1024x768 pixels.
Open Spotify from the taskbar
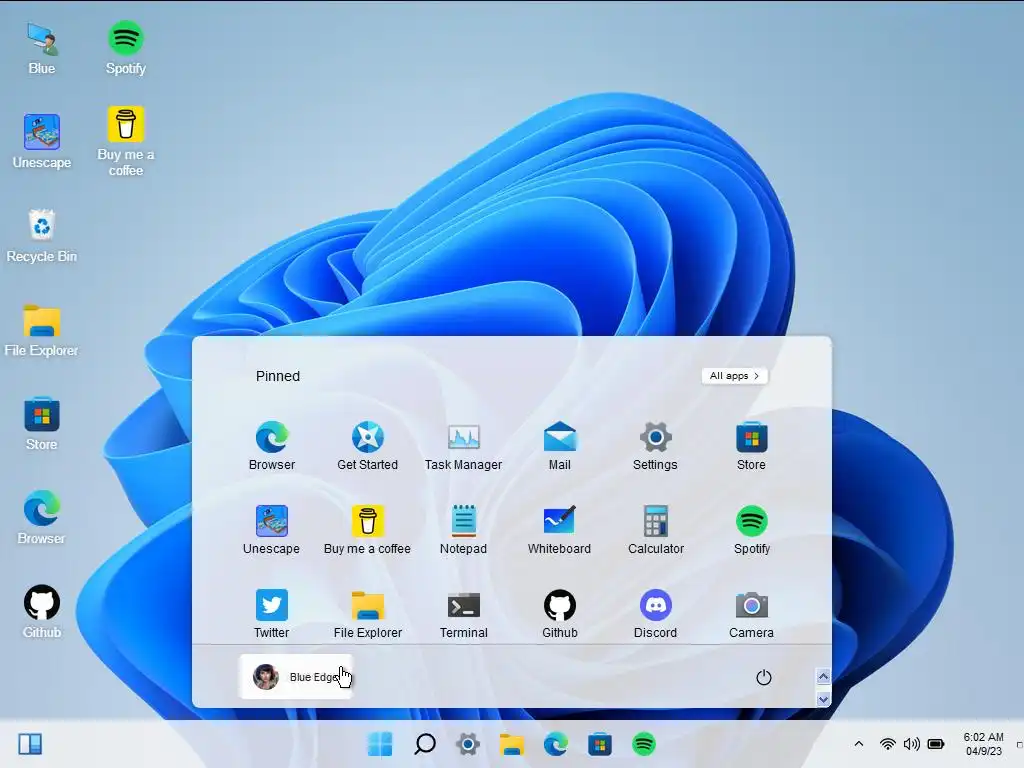click(x=644, y=744)
